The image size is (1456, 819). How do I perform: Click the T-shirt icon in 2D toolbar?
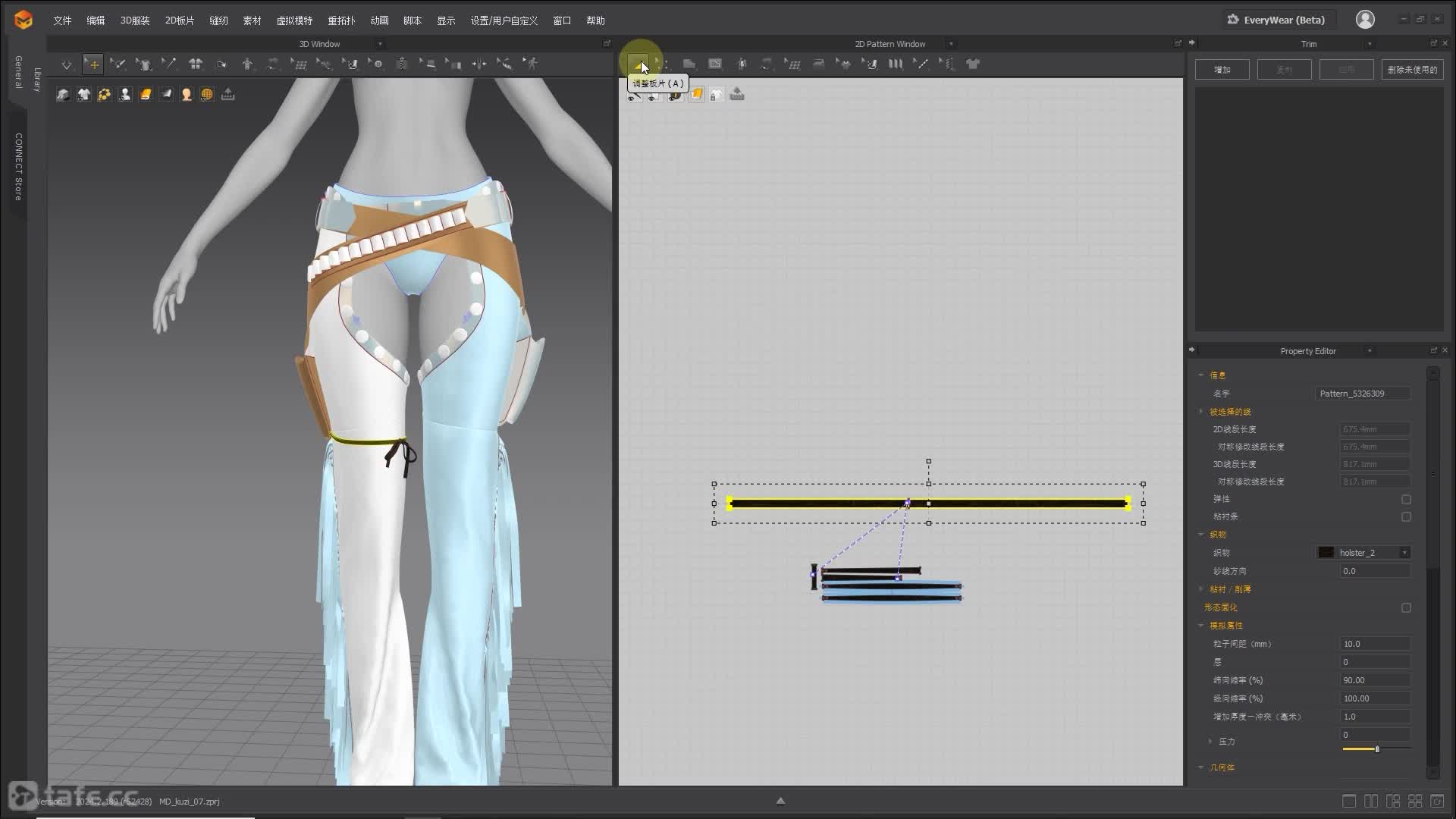pyautogui.click(x=973, y=64)
